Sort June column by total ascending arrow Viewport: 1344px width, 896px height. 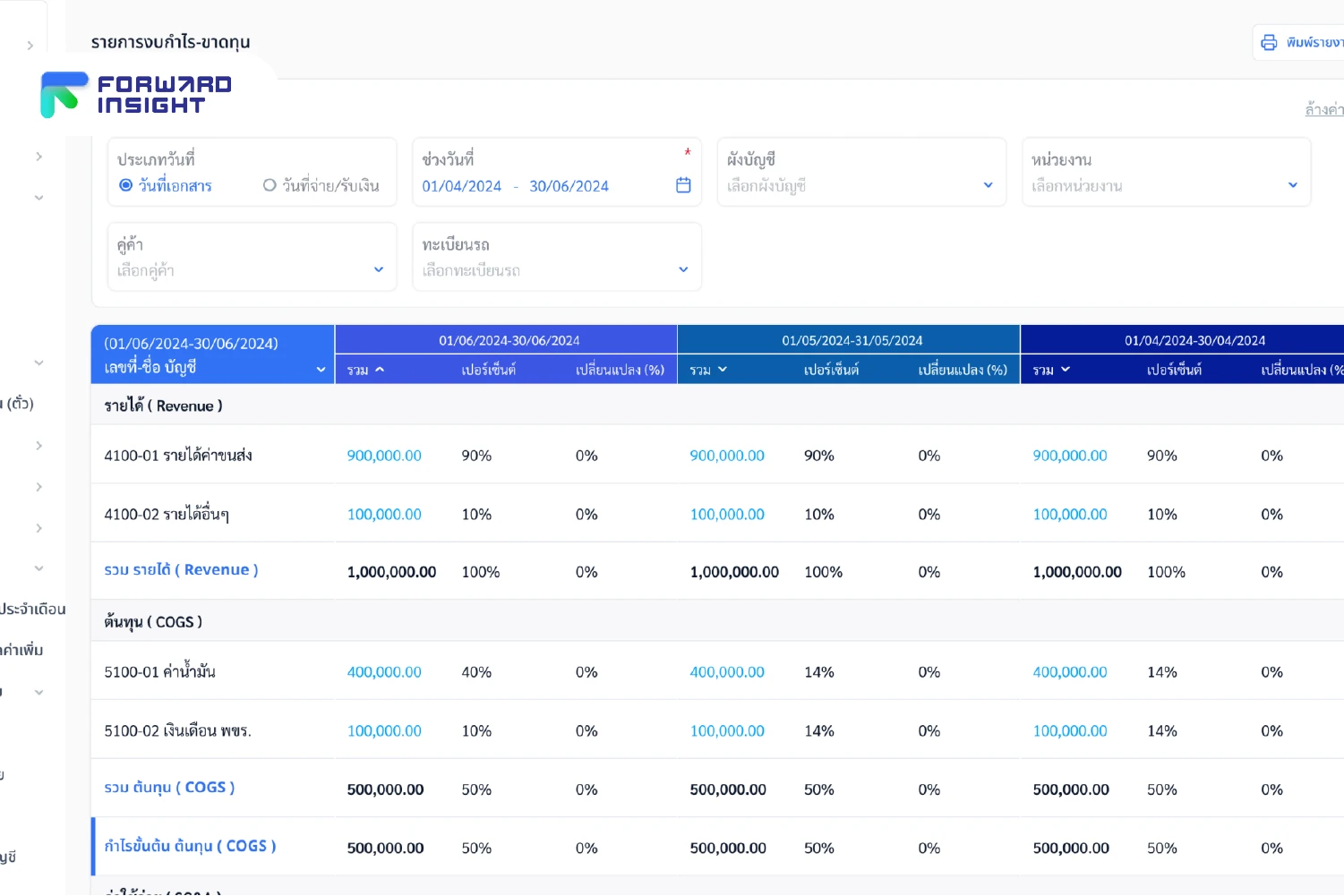380,370
